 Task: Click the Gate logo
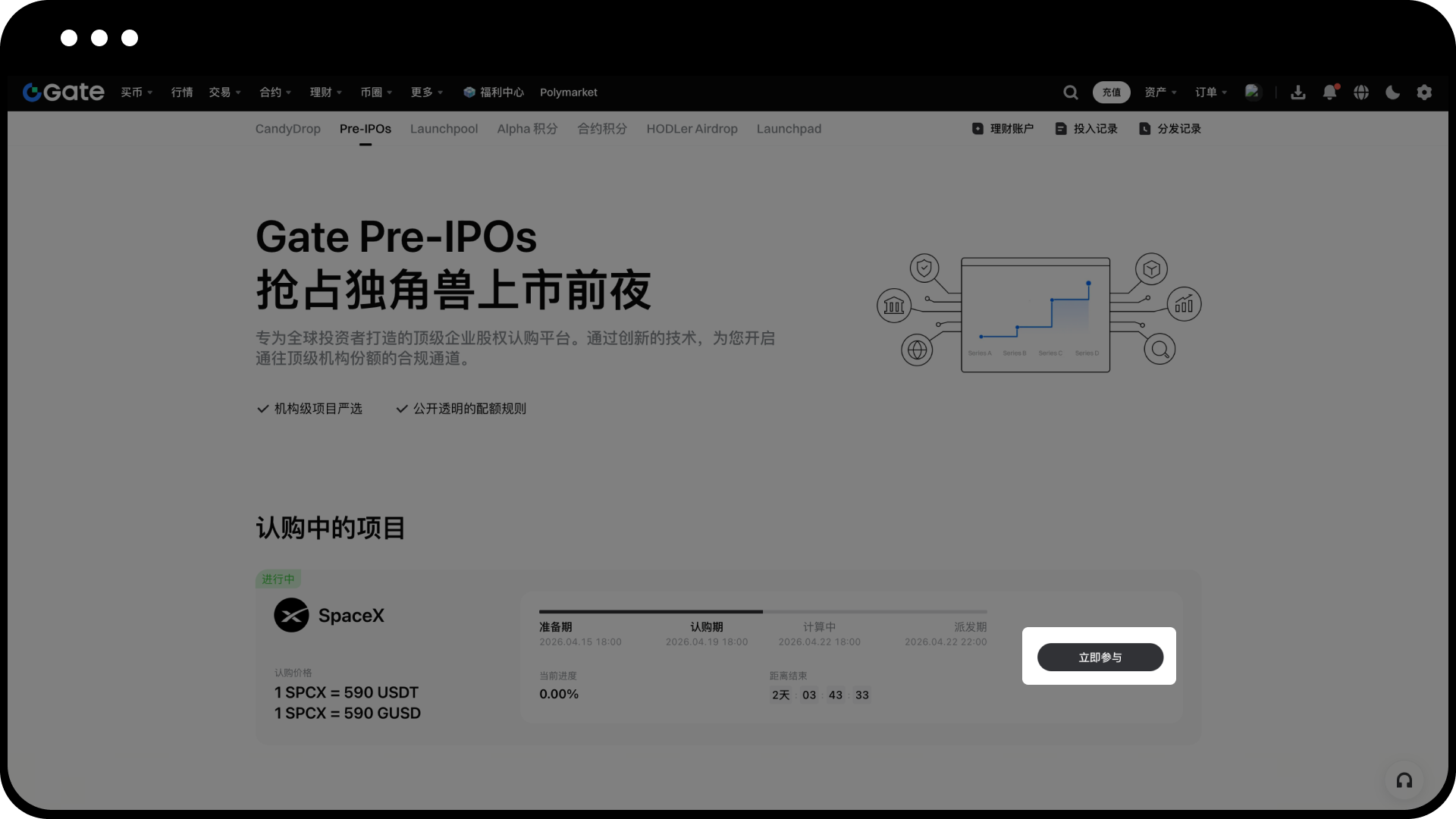tap(64, 93)
